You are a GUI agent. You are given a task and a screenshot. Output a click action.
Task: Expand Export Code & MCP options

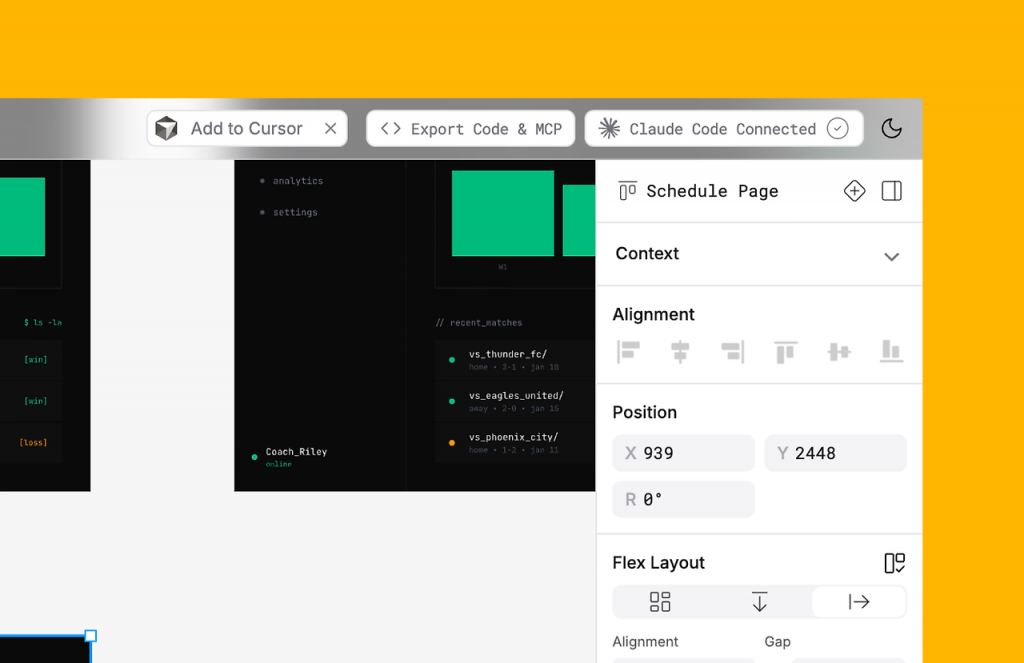point(470,128)
